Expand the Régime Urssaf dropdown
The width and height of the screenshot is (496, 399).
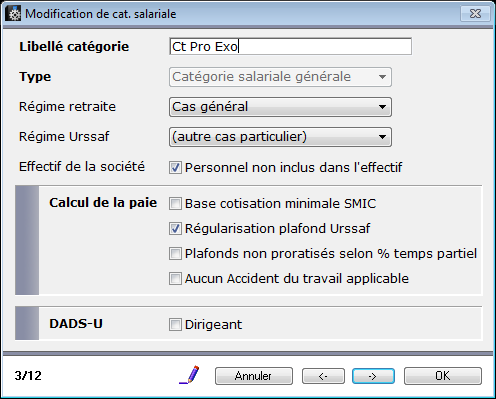[x=280, y=137]
